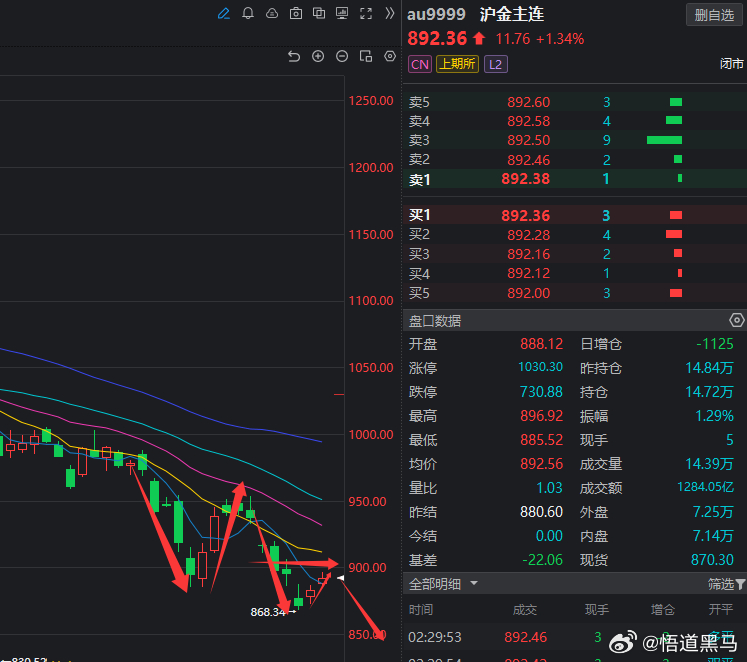Click the 均价 value 892.56
The height and width of the screenshot is (662, 747).
pyautogui.click(x=541, y=464)
